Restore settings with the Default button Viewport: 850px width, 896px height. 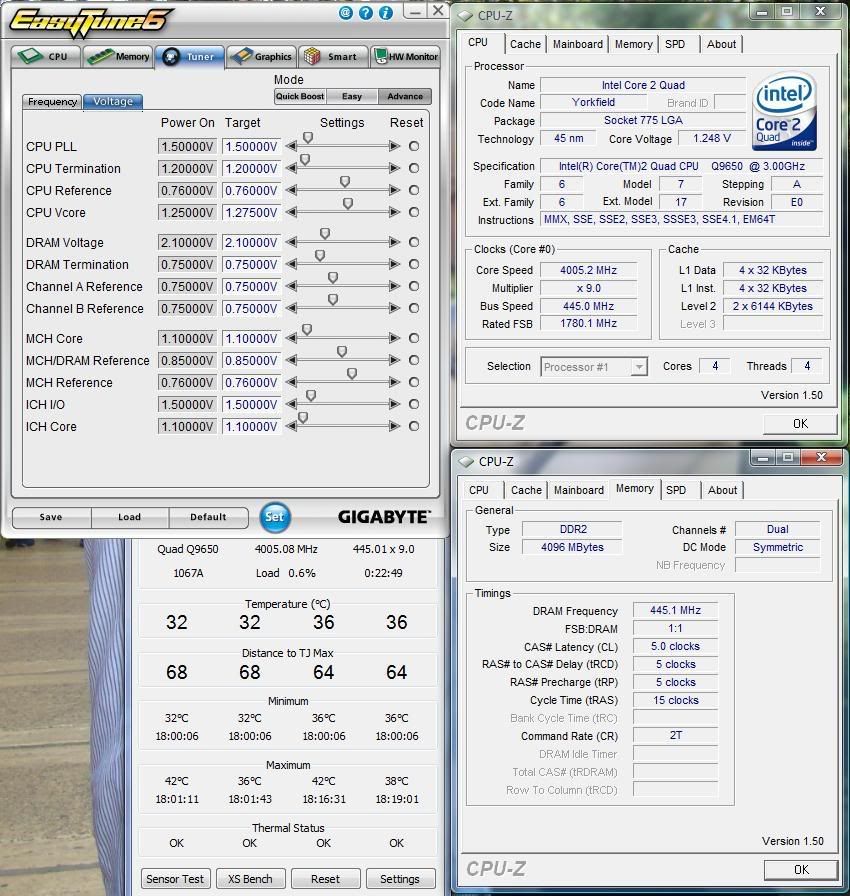[209, 517]
